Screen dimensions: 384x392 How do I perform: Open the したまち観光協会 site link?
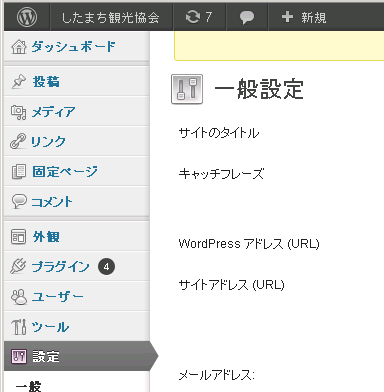111,17
